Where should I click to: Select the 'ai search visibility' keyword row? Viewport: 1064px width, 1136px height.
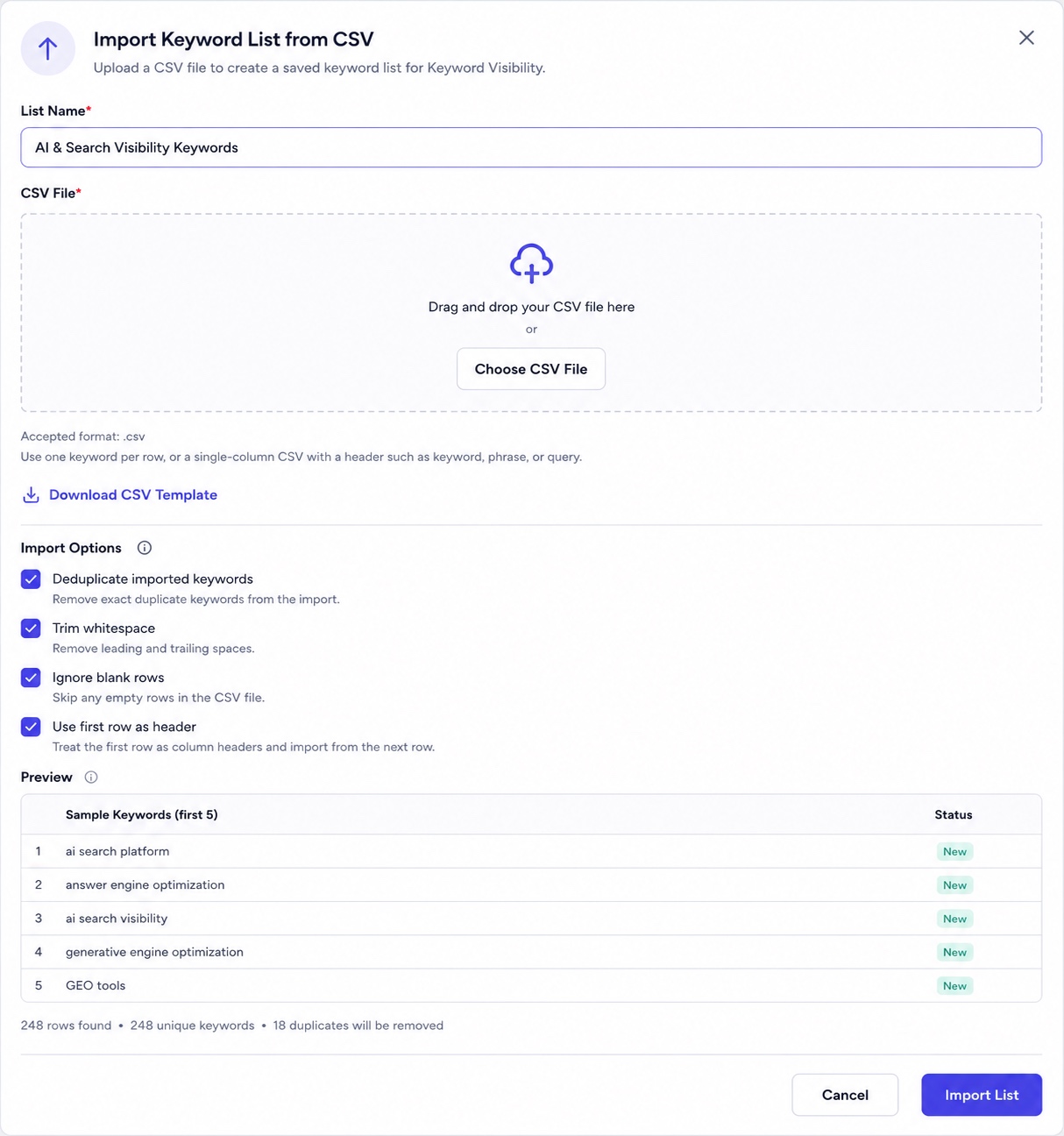[531, 919]
